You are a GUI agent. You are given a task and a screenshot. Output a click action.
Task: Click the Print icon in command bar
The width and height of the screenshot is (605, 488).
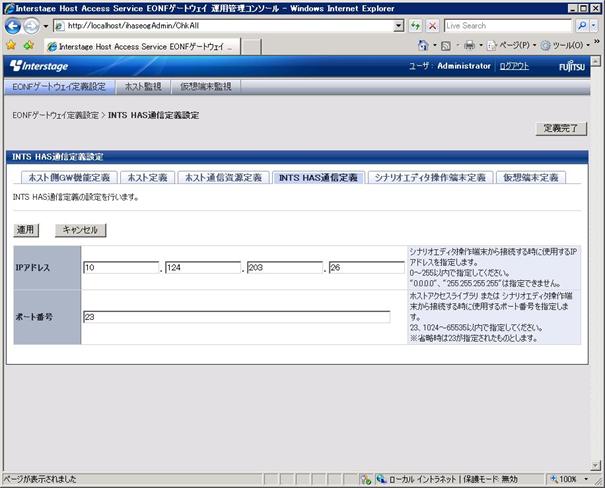pos(470,46)
